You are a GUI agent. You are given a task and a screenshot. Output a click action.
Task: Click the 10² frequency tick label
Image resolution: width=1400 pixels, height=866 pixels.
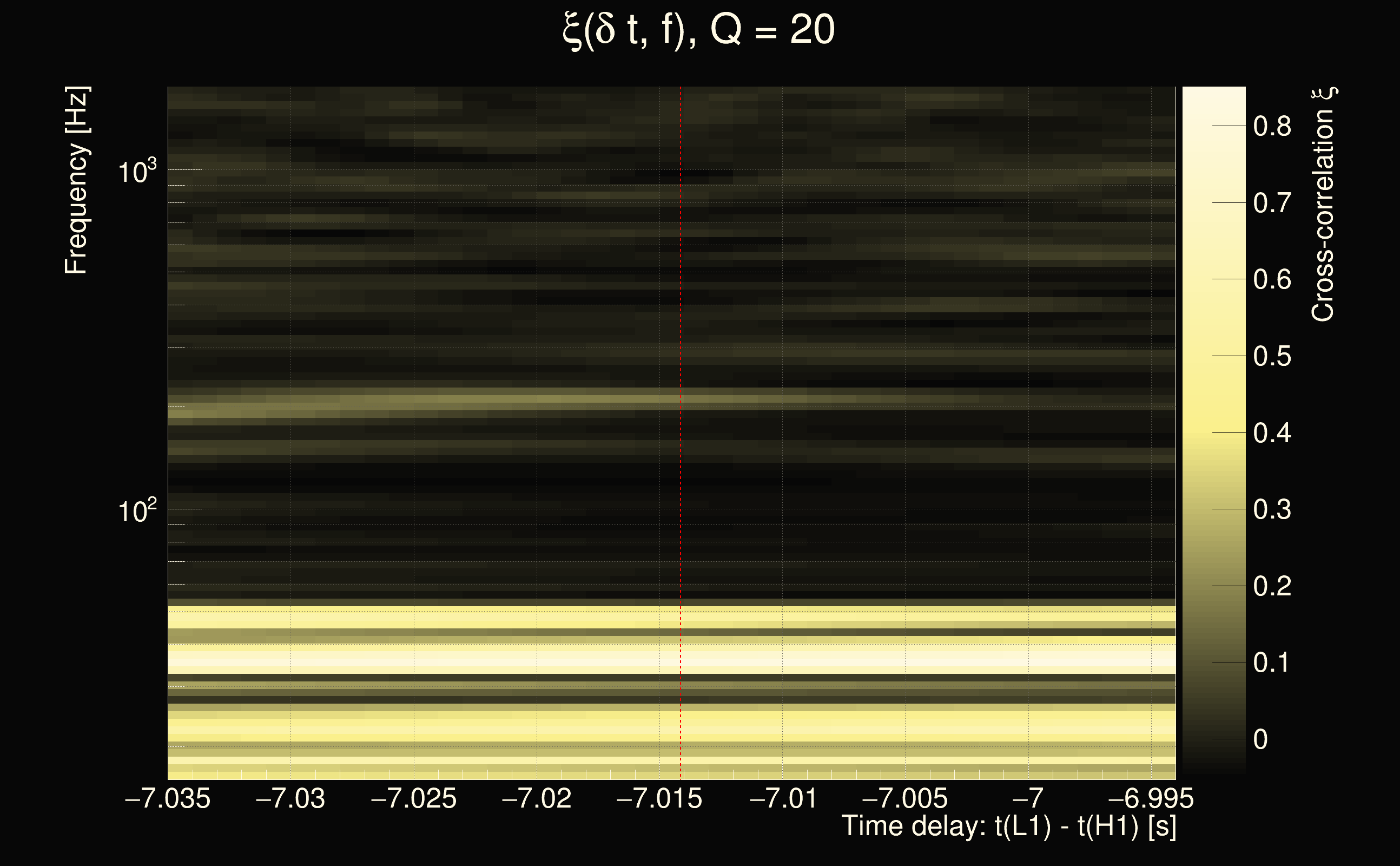(137, 510)
